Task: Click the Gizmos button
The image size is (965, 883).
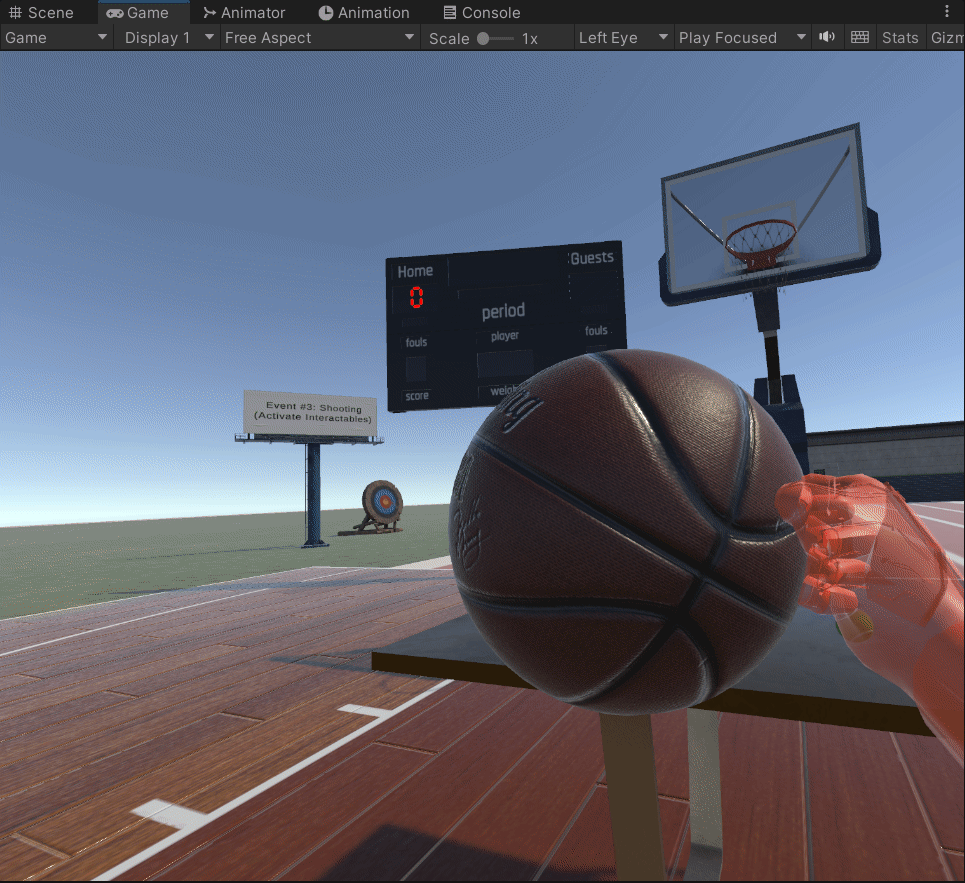Action: 946,37
